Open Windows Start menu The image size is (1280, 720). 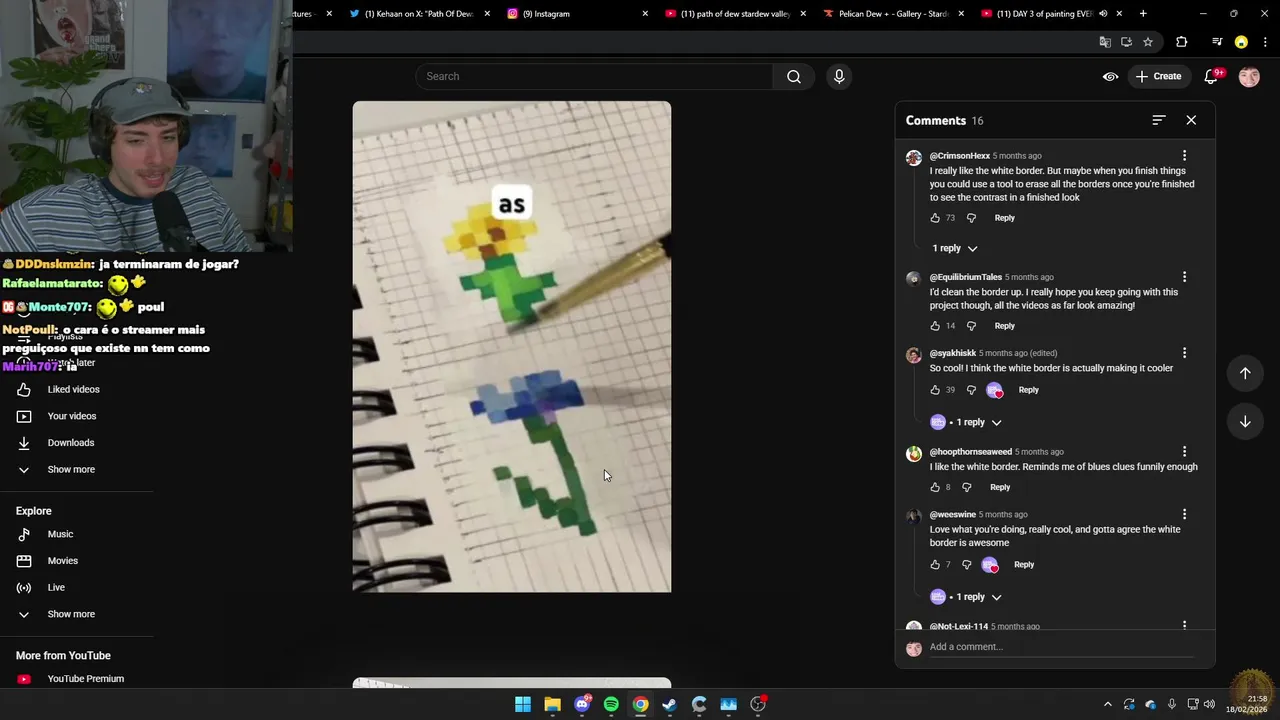click(x=523, y=705)
